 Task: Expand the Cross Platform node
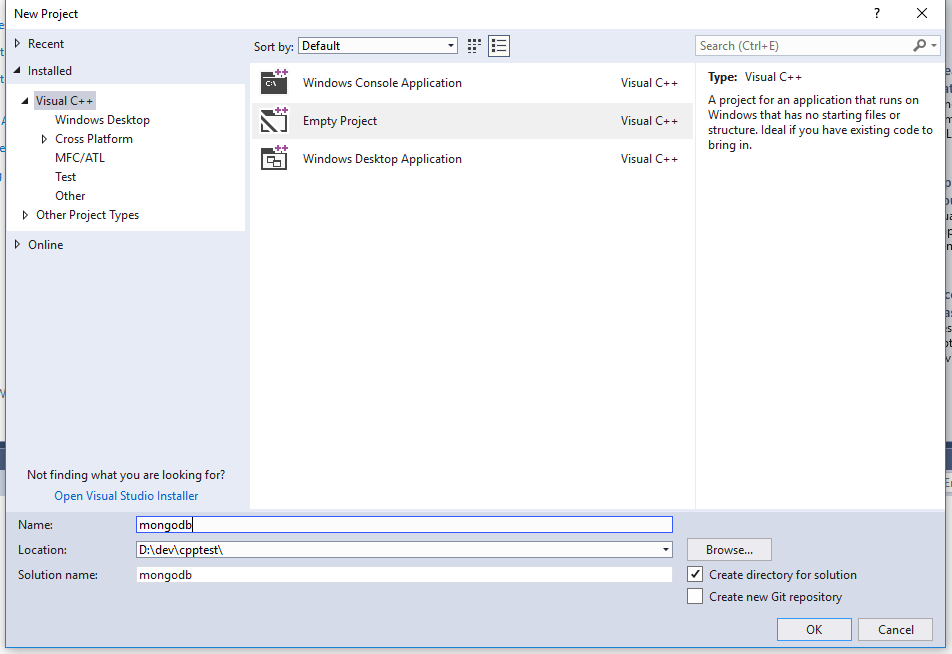(44, 139)
